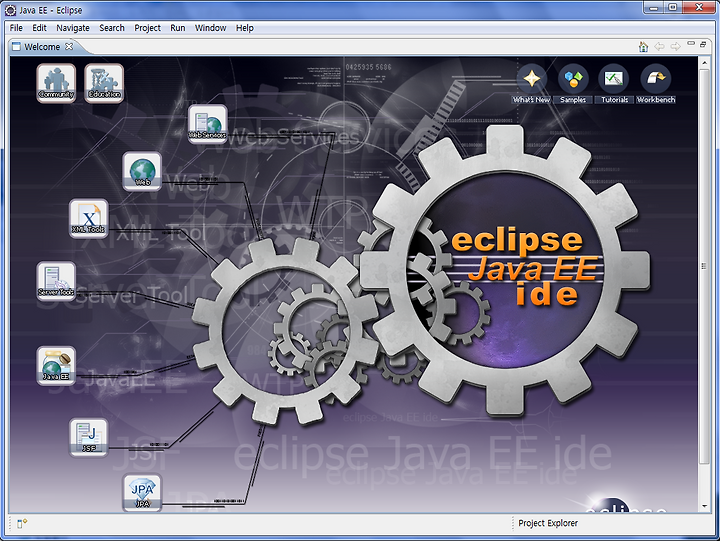The height and width of the screenshot is (541, 720).
Task: Go to the Workbench icon
Action: coord(656,79)
